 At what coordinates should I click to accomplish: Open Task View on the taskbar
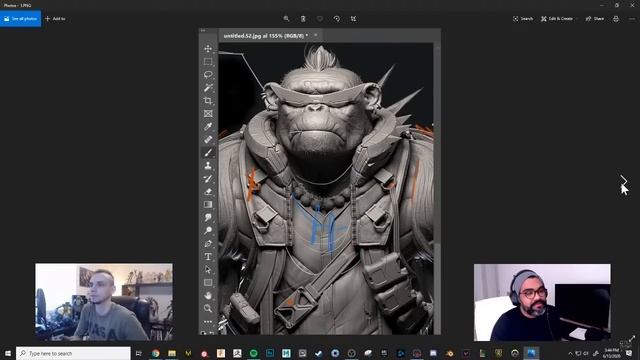point(139,353)
